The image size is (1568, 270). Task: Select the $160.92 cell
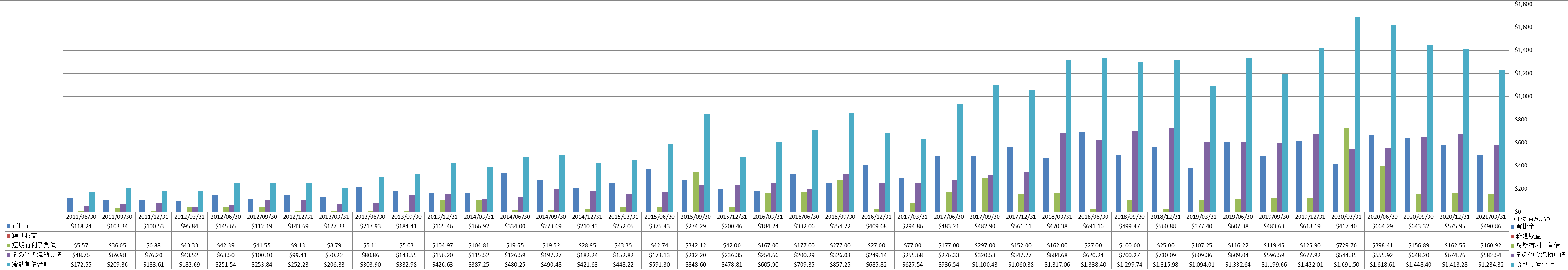(1491, 246)
